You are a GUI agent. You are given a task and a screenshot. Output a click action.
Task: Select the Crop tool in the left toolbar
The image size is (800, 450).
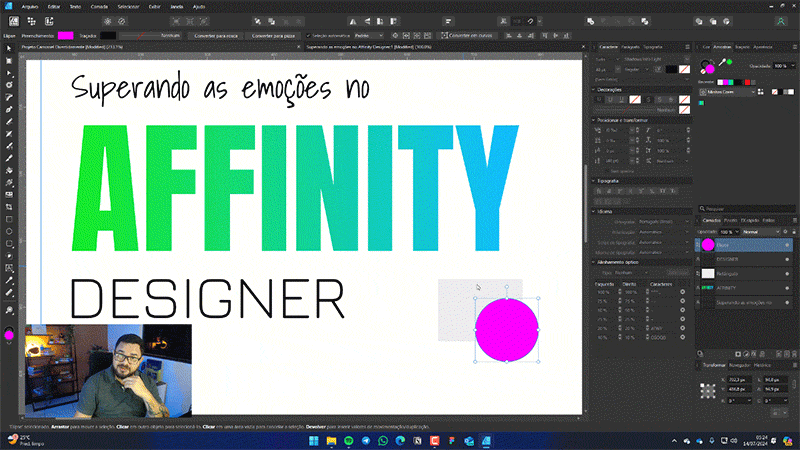(9, 207)
